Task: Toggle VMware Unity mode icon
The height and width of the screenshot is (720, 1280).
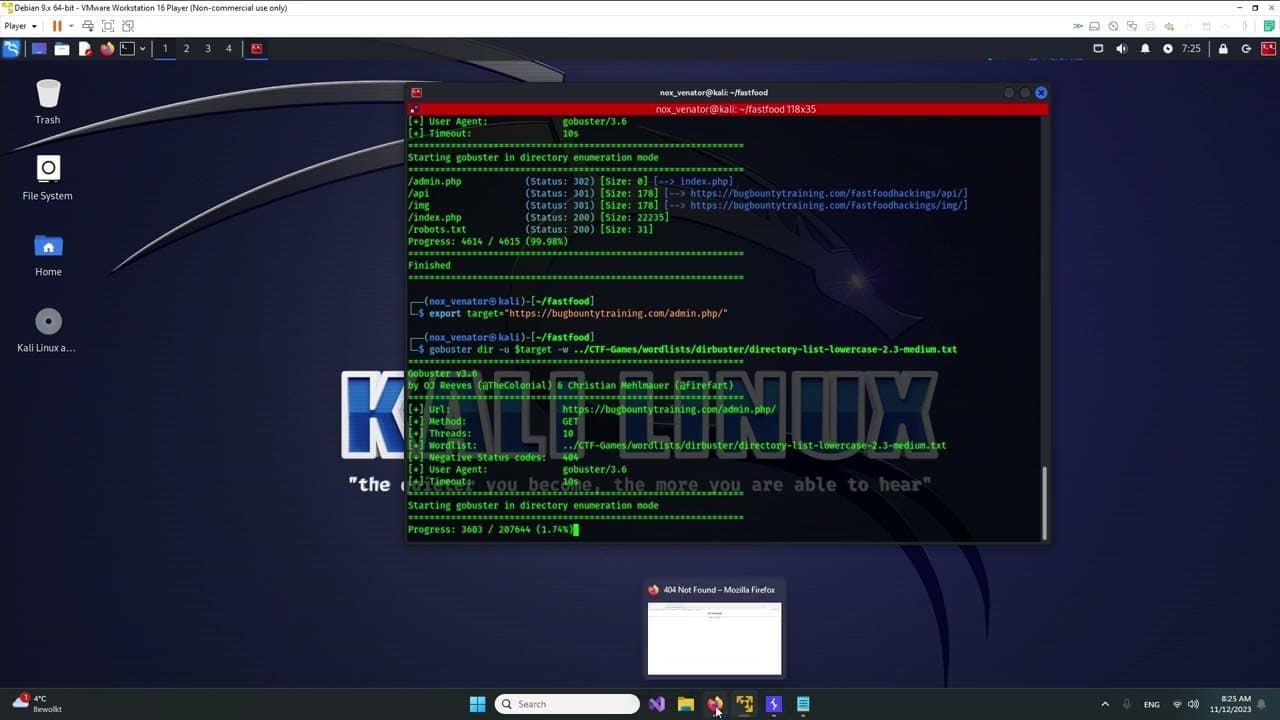Action: click(128, 26)
